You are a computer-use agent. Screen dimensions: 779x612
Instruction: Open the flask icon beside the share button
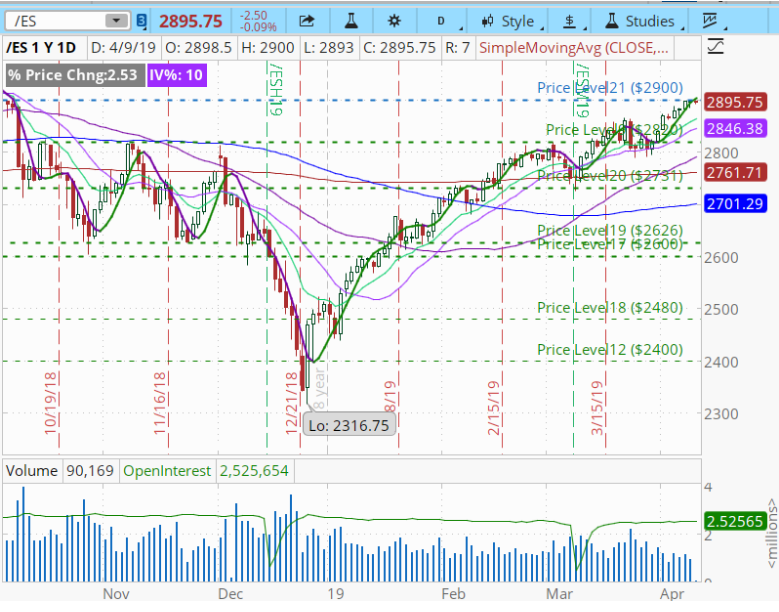(x=351, y=21)
